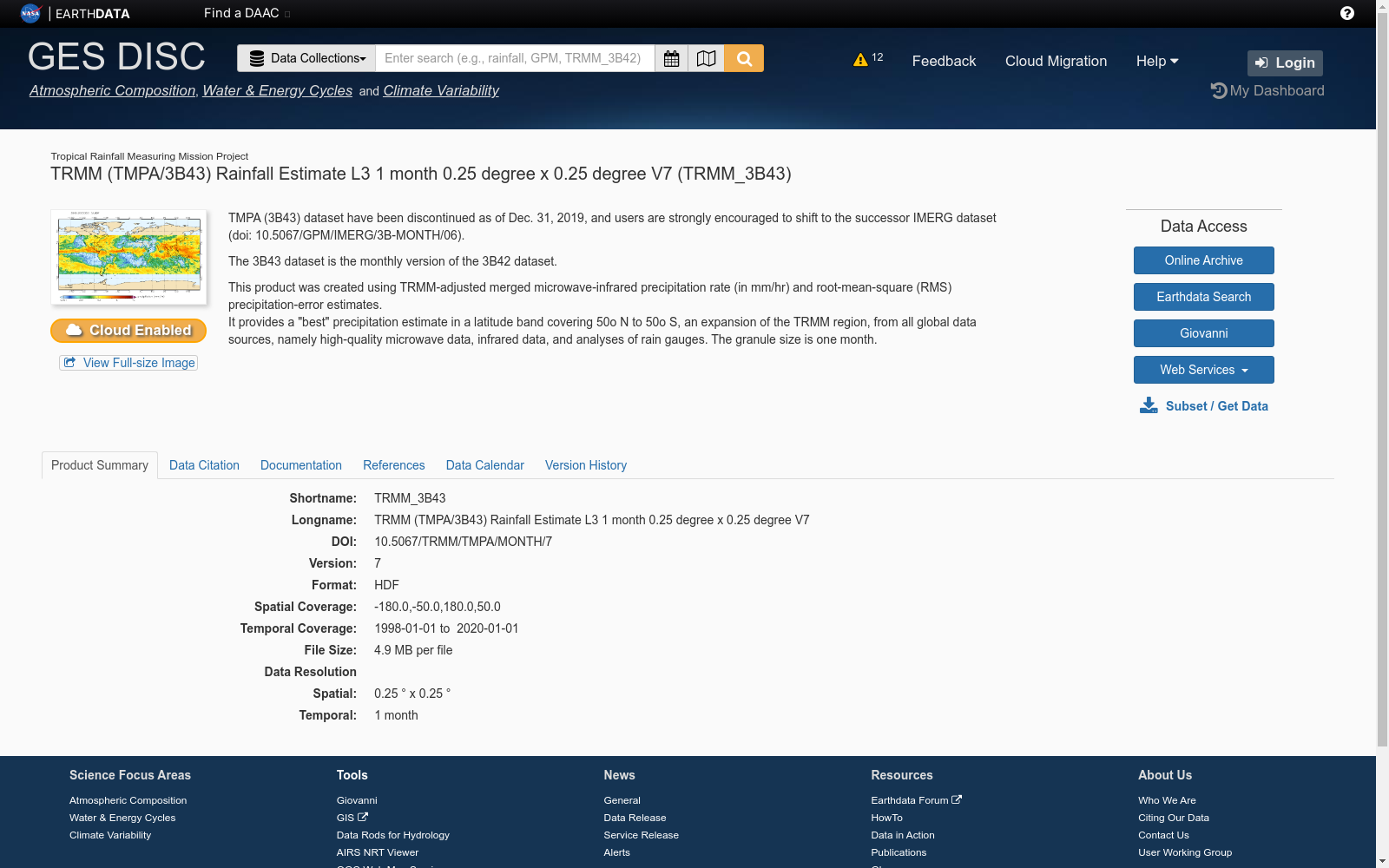The width and height of the screenshot is (1389, 868).
Task: Open the Alerts news link
Action: click(x=617, y=852)
